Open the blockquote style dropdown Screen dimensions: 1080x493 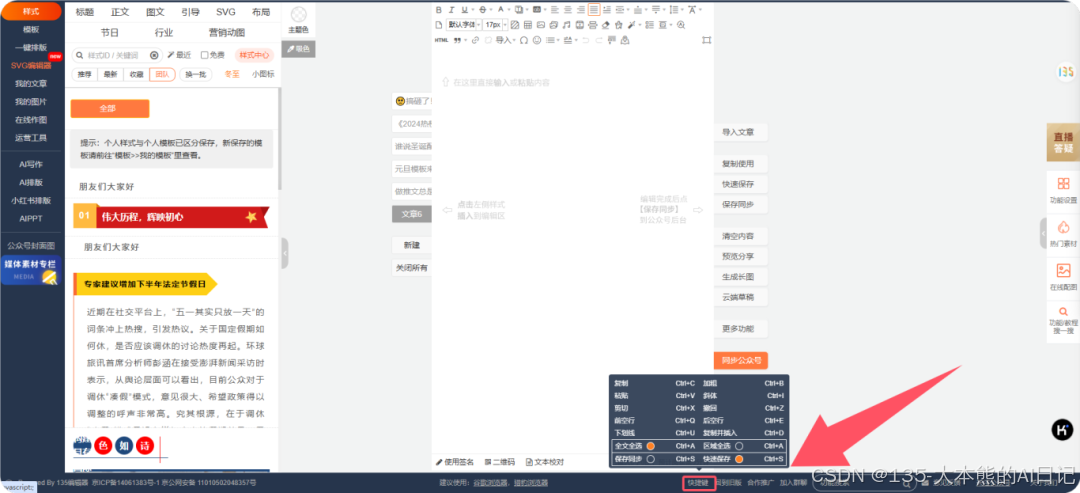pyautogui.click(x=466, y=40)
